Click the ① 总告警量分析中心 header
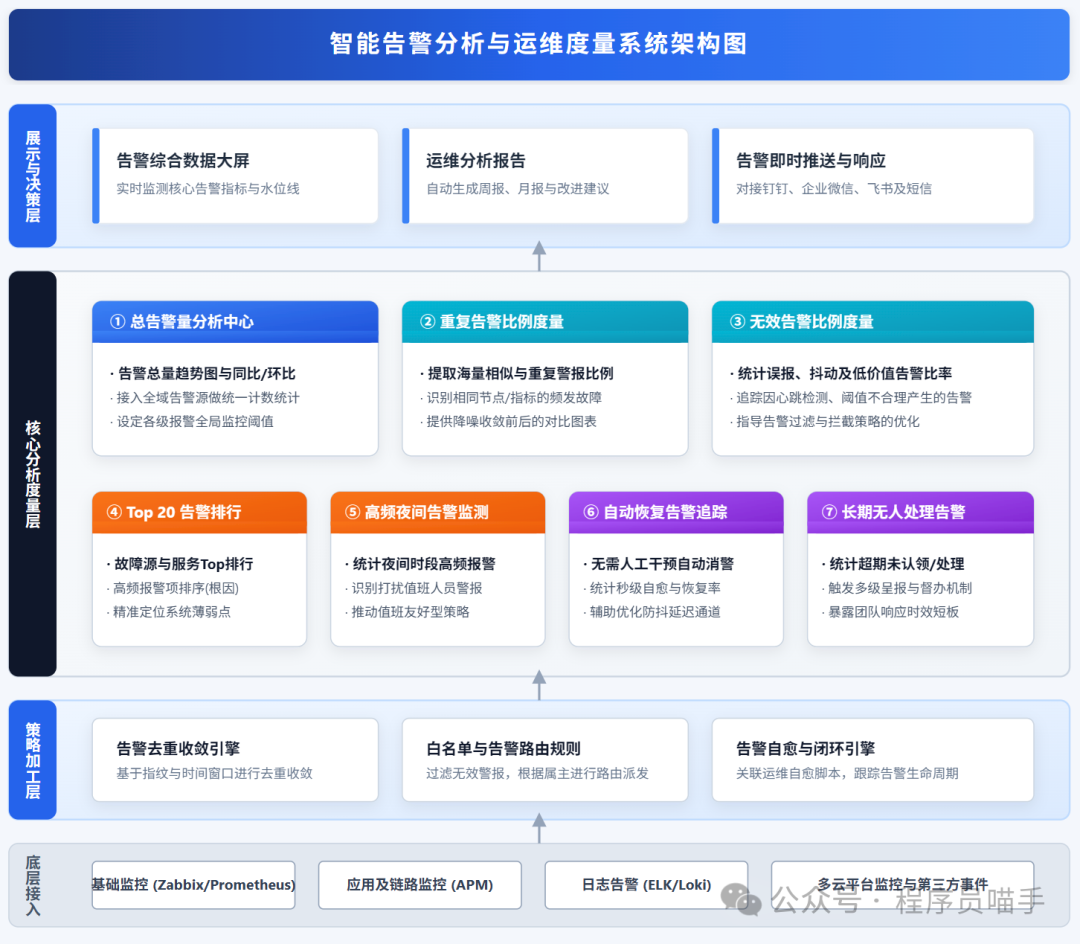 click(x=235, y=322)
